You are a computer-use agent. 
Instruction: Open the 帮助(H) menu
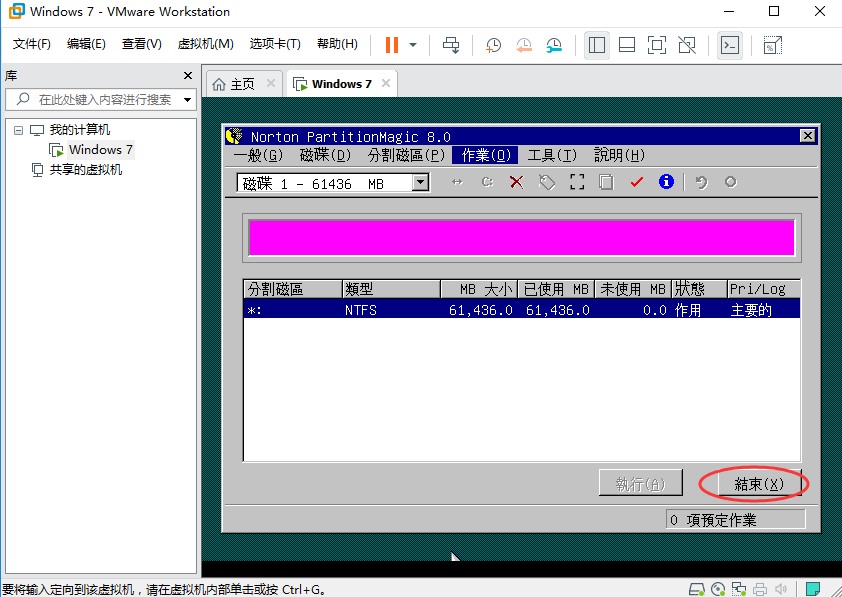[x=337, y=44]
